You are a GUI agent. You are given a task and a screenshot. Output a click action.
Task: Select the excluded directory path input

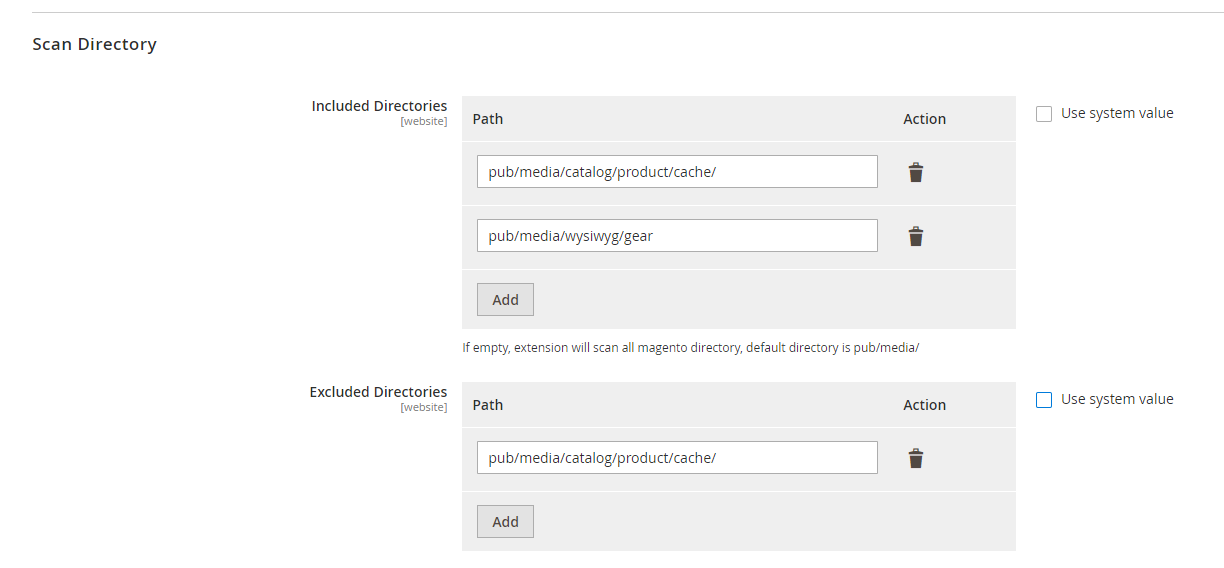(677, 458)
